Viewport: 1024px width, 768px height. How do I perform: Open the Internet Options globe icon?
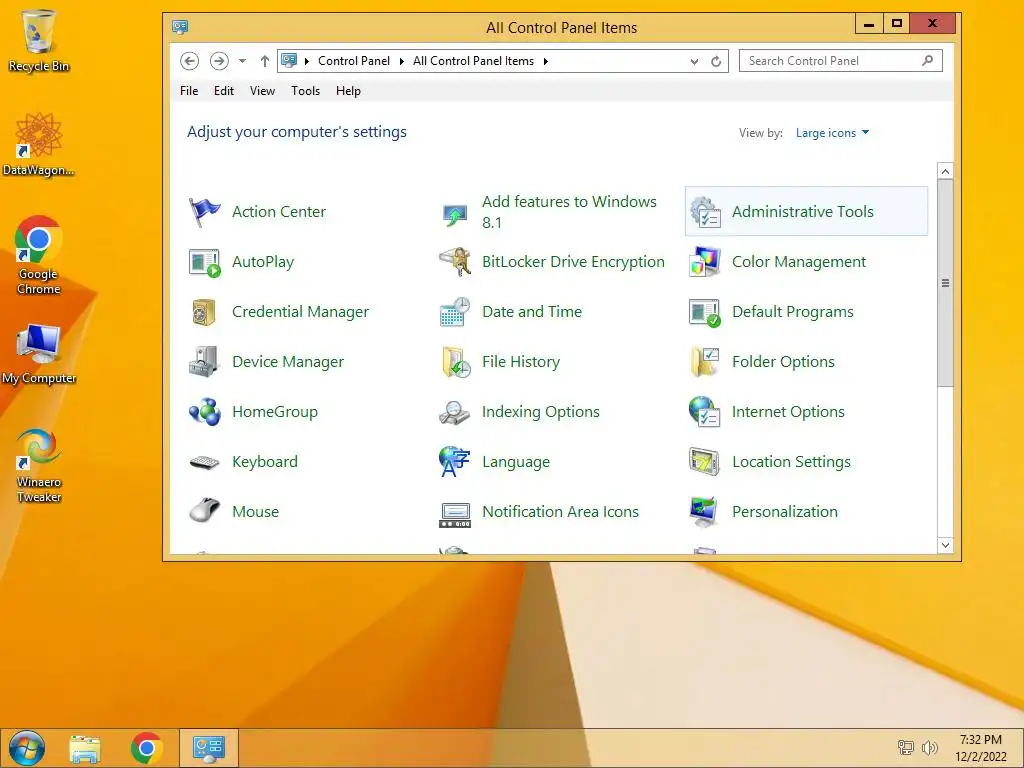tap(705, 412)
